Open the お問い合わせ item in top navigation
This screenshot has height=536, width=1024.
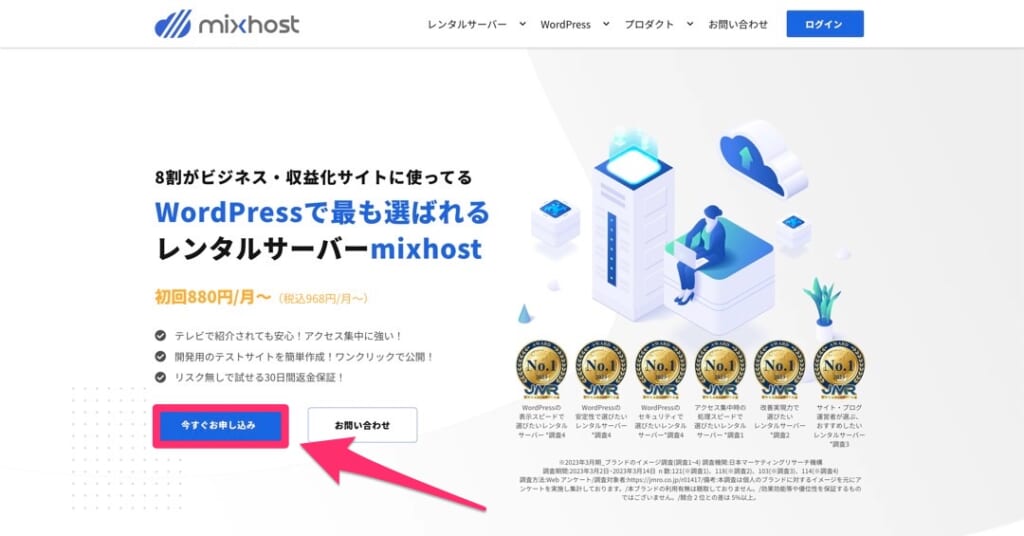(x=738, y=24)
